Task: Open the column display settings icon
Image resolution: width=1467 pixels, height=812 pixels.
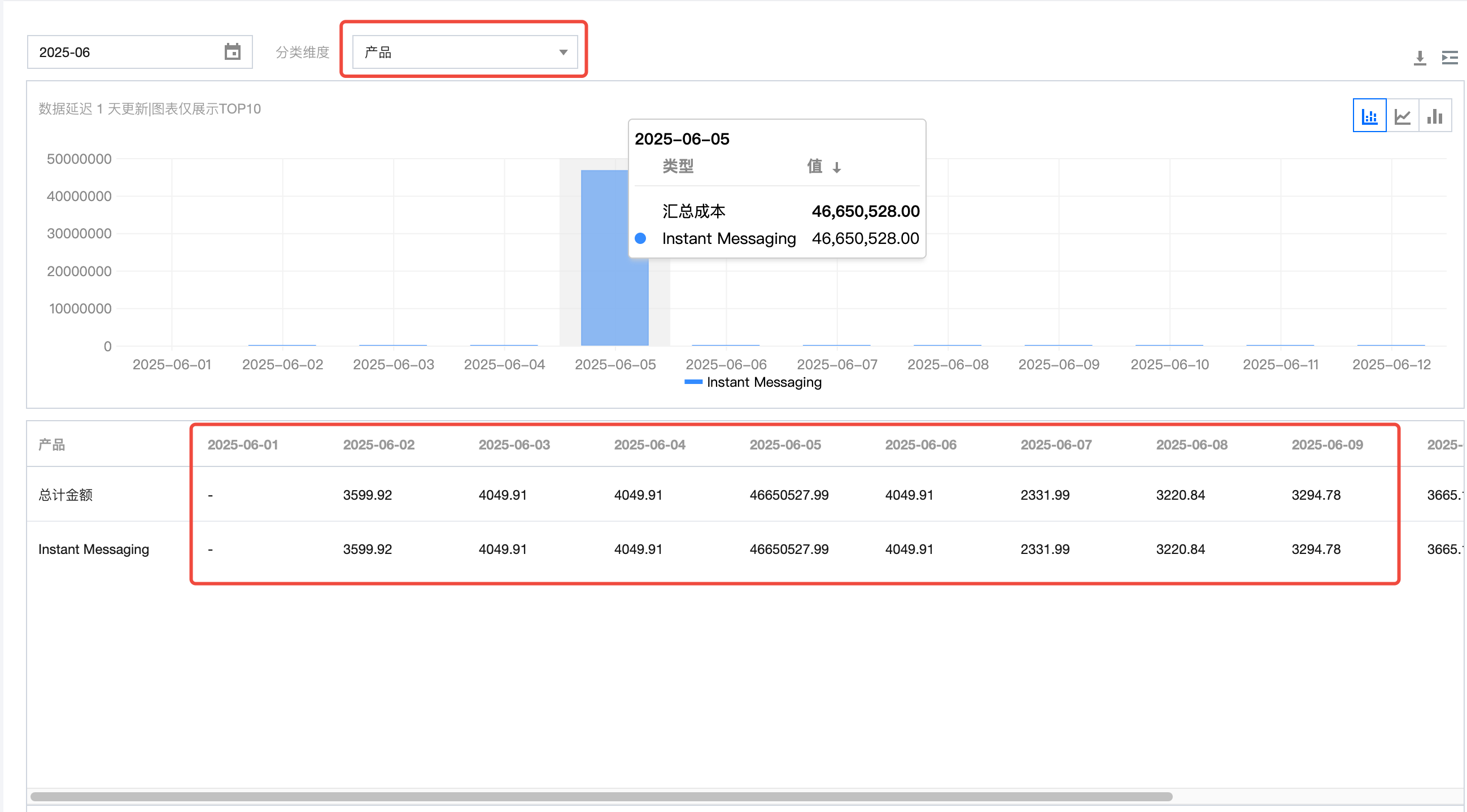Action: tap(1449, 58)
